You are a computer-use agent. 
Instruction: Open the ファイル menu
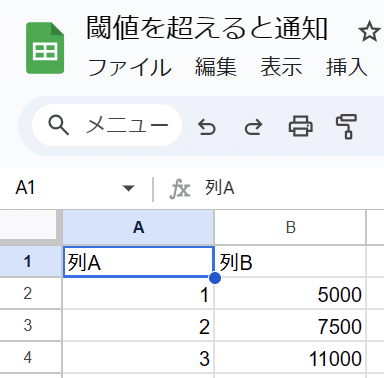(129, 67)
